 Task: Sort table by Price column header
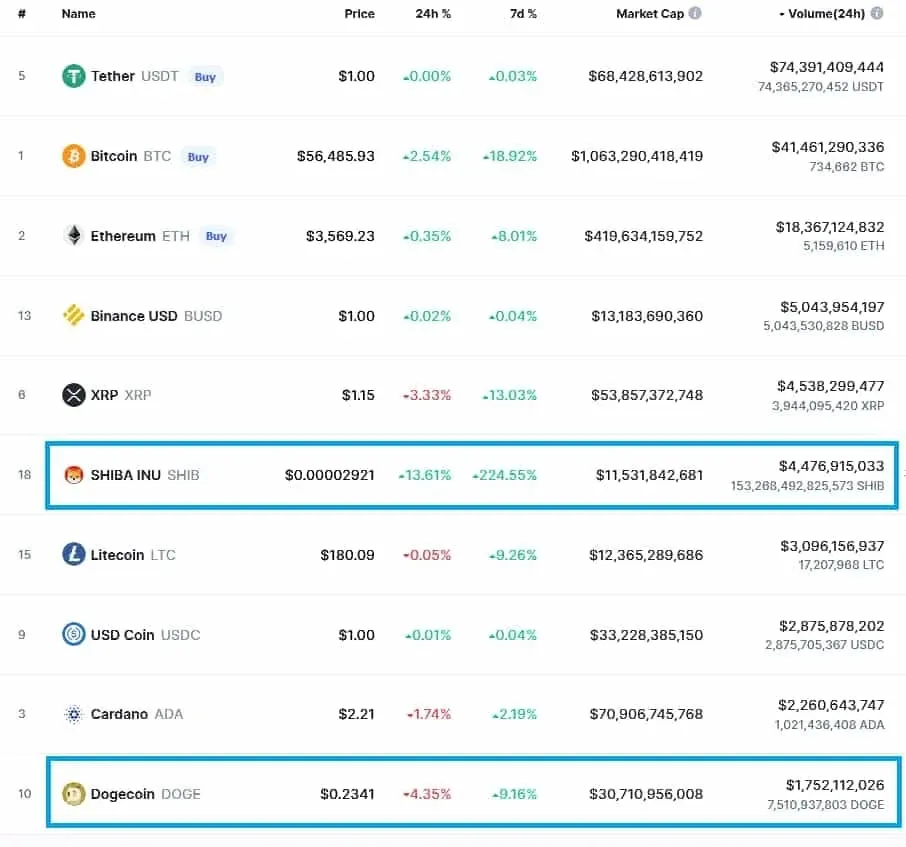[x=359, y=13]
